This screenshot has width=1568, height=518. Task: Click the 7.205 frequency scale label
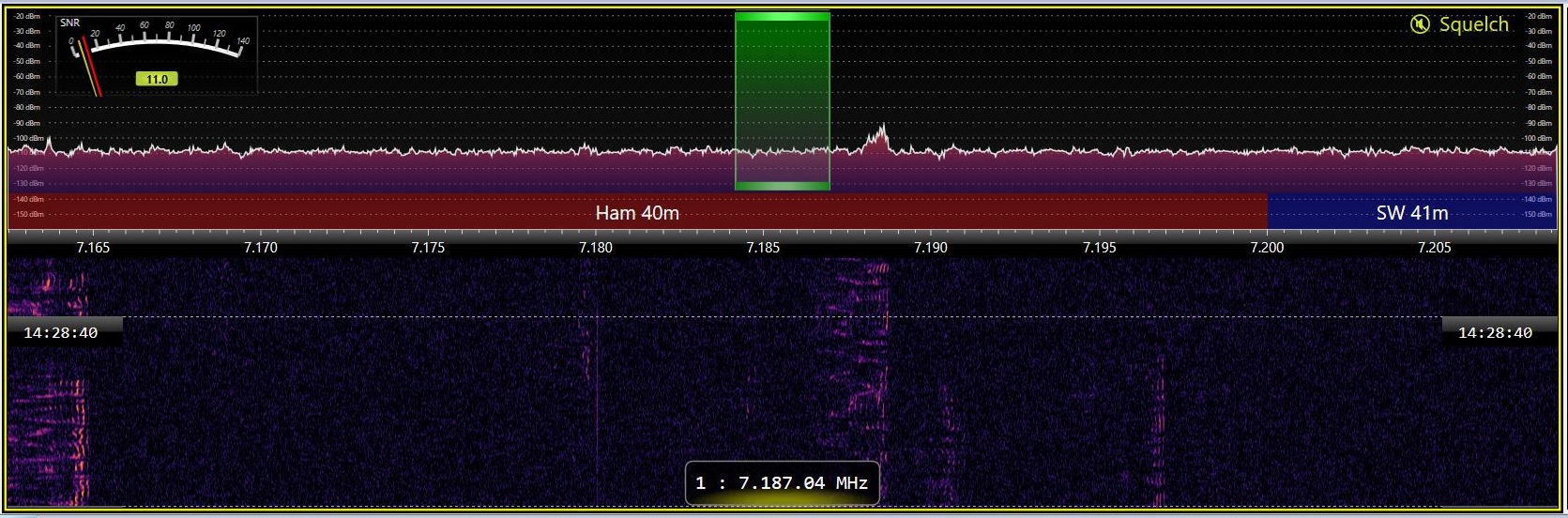(1434, 248)
